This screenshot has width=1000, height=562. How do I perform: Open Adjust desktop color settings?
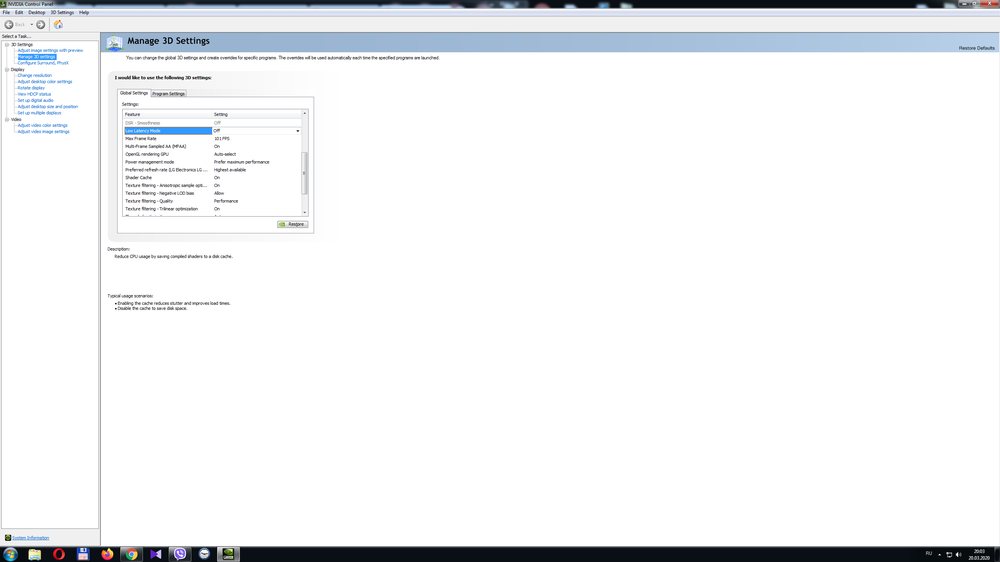[x=45, y=82]
